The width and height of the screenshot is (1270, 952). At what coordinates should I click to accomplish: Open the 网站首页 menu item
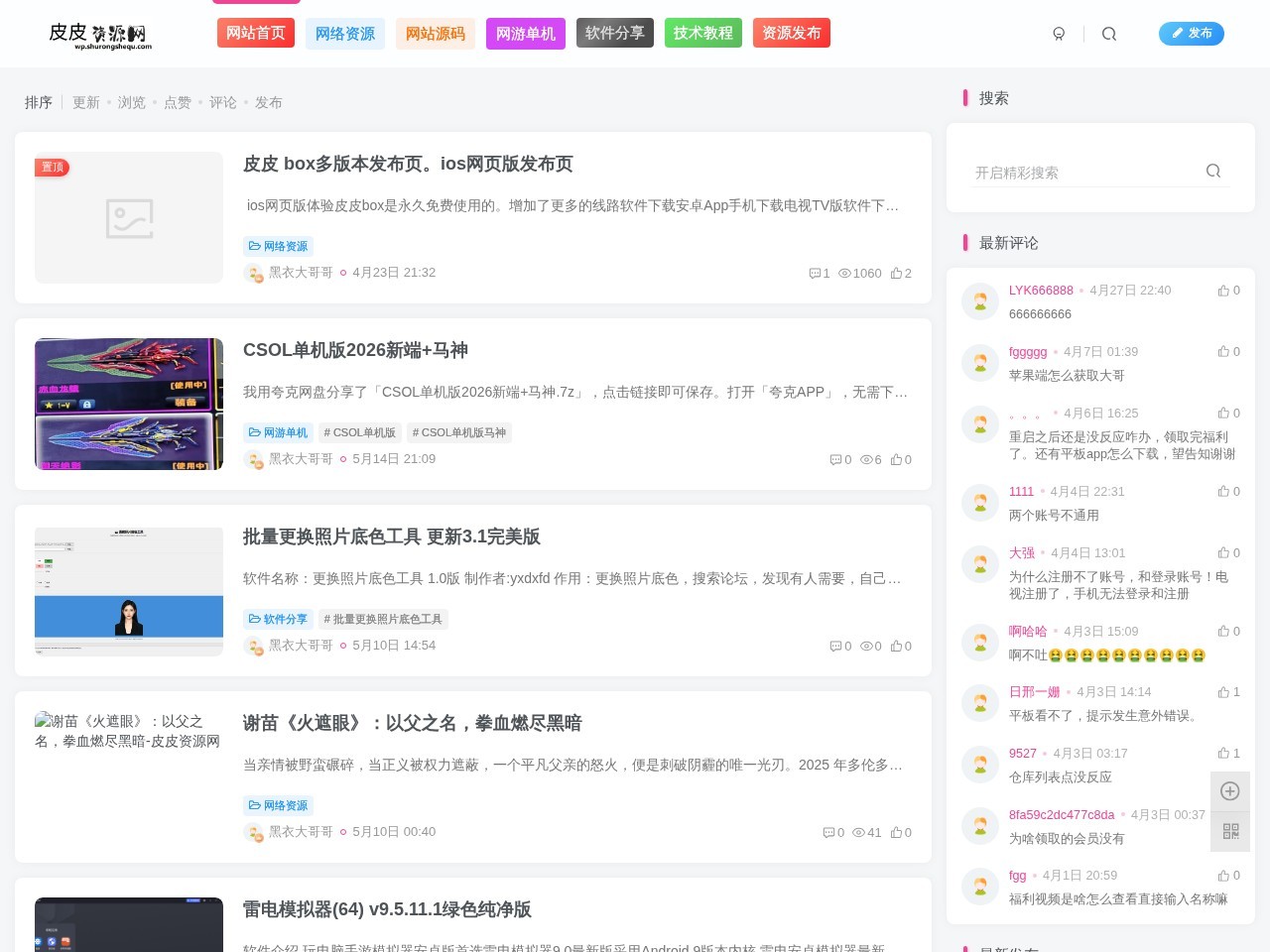coord(256,33)
